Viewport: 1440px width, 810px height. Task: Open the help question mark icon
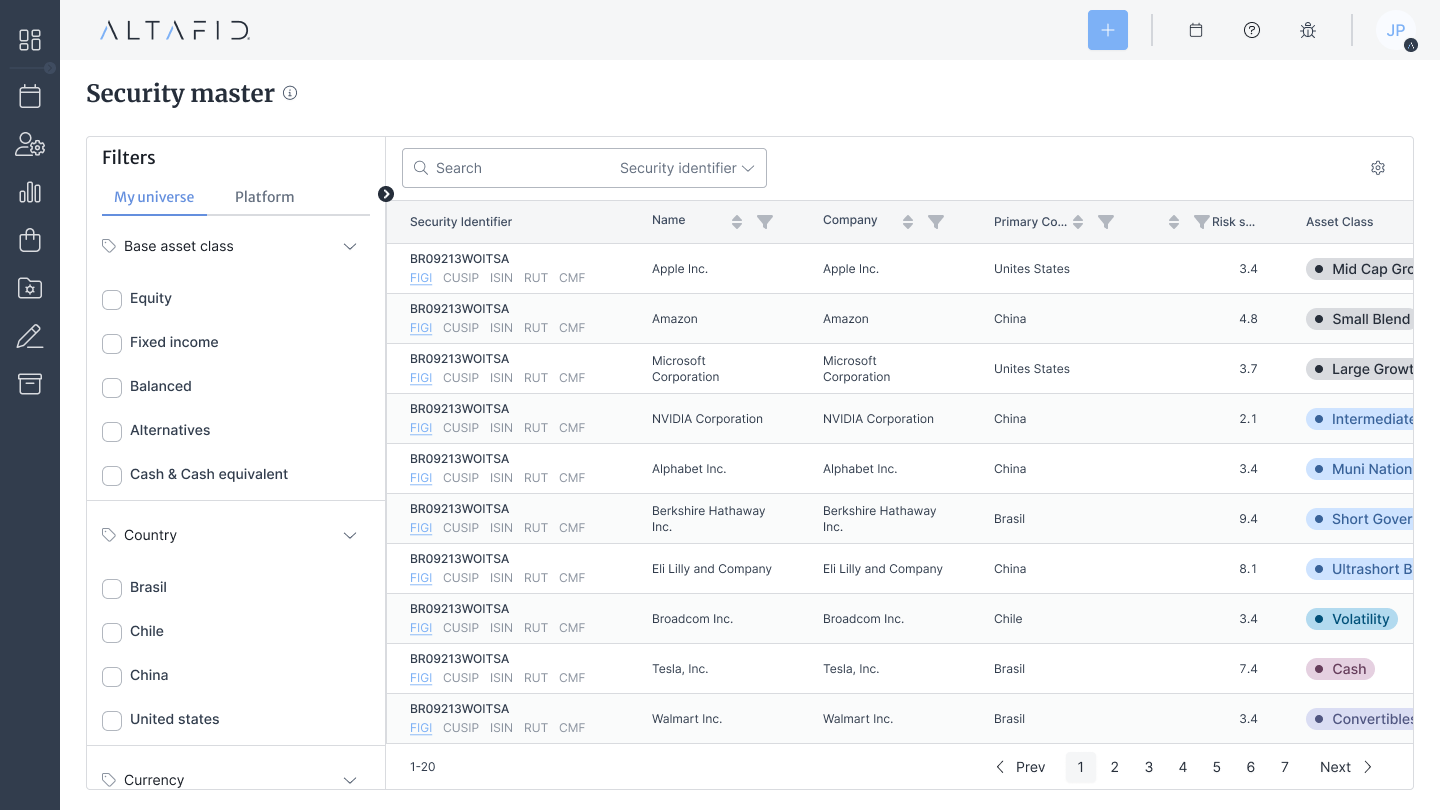click(1251, 30)
